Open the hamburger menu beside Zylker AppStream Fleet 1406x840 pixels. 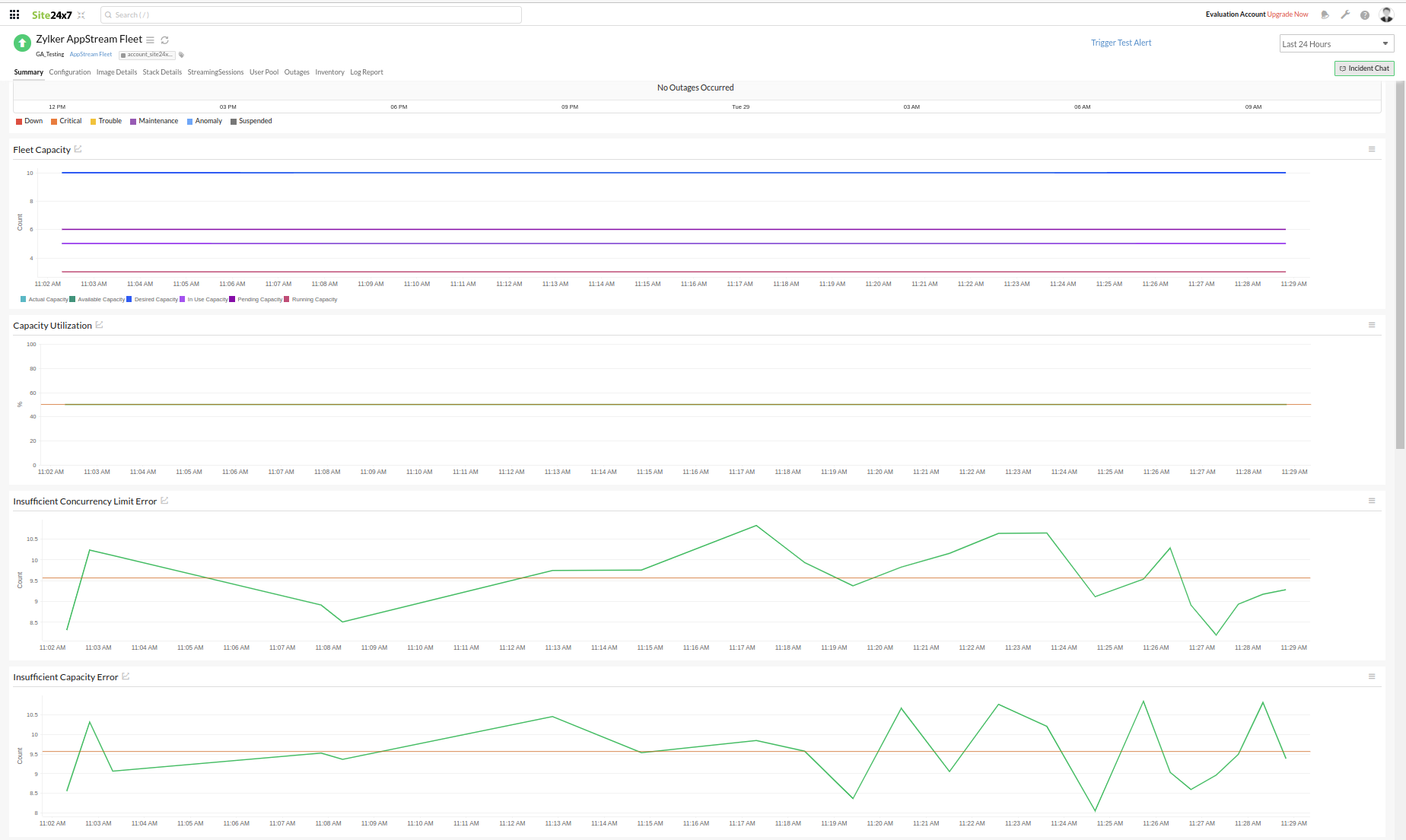pos(151,40)
